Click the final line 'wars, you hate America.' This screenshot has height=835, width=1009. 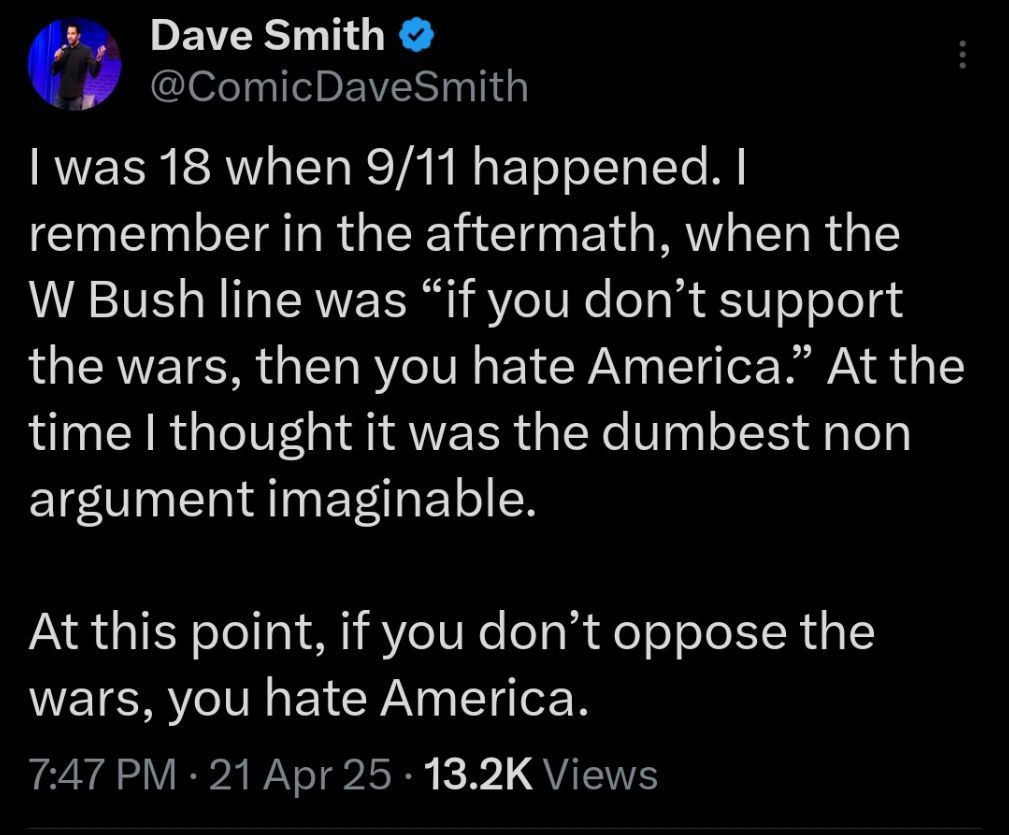(309, 700)
